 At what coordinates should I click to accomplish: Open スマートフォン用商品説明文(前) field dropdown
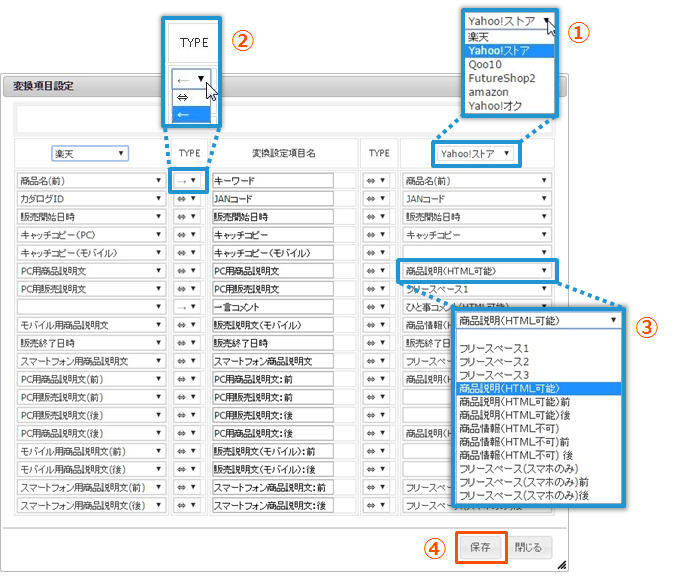pos(91,488)
